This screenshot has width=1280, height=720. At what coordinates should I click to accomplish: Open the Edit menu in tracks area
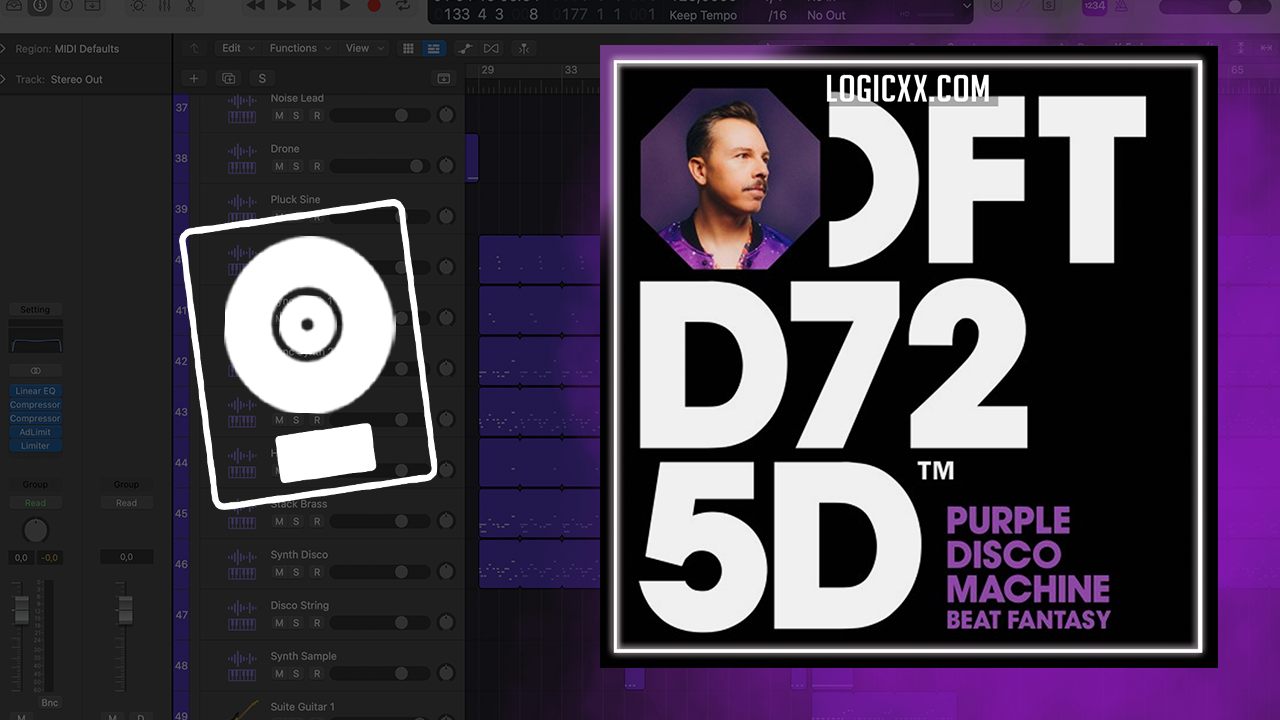(236, 48)
